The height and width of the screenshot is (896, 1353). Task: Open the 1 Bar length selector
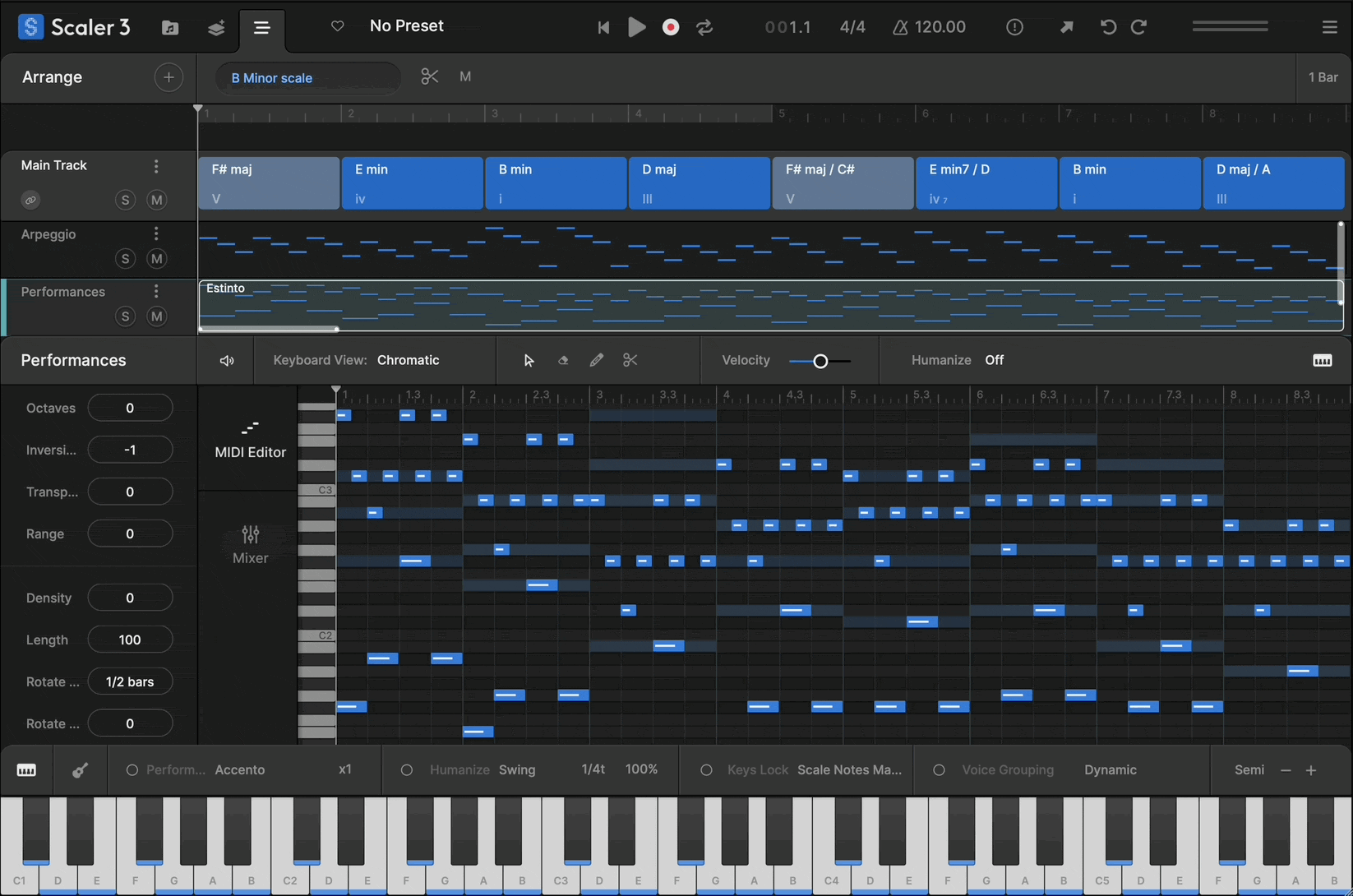[x=1323, y=76]
